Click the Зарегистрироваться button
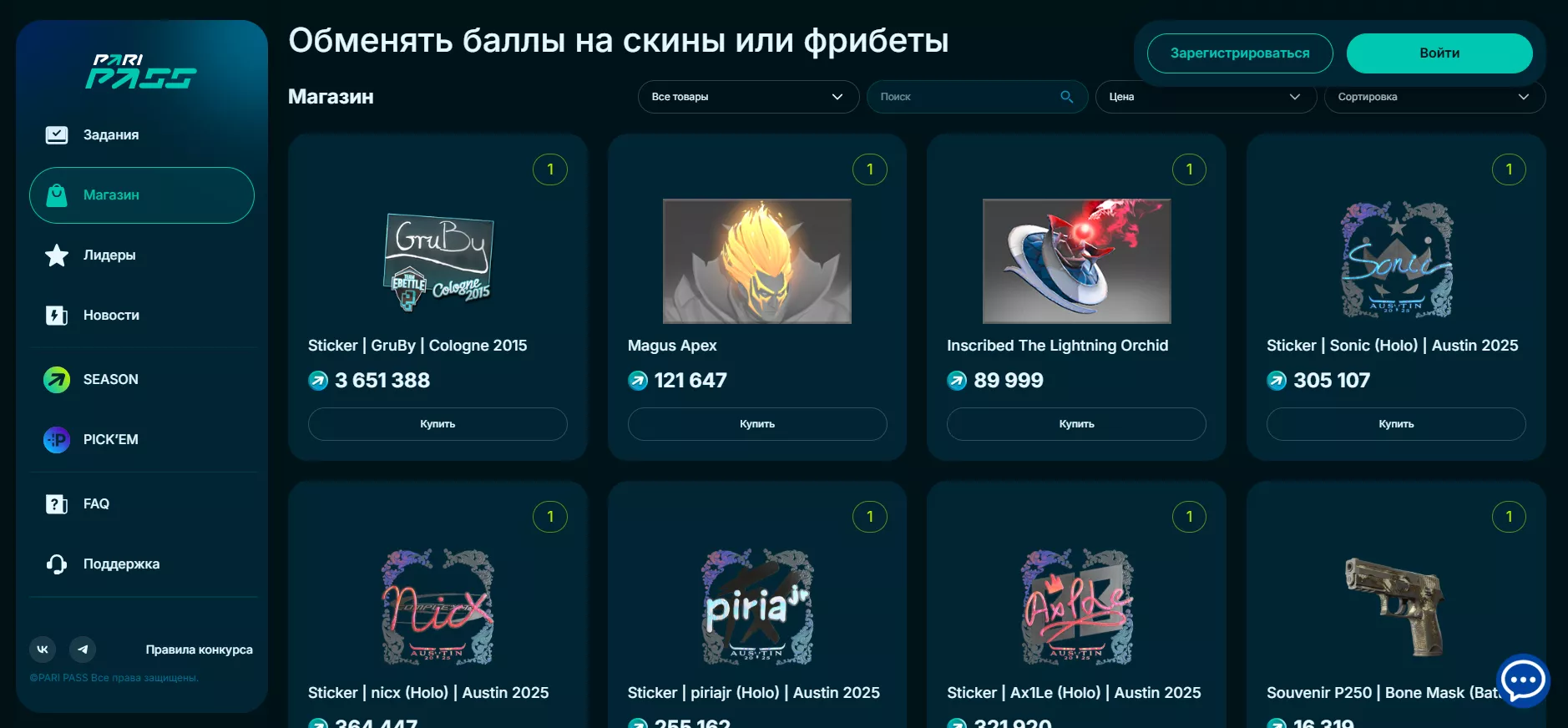The image size is (1568, 728). tap(1240, 53)
